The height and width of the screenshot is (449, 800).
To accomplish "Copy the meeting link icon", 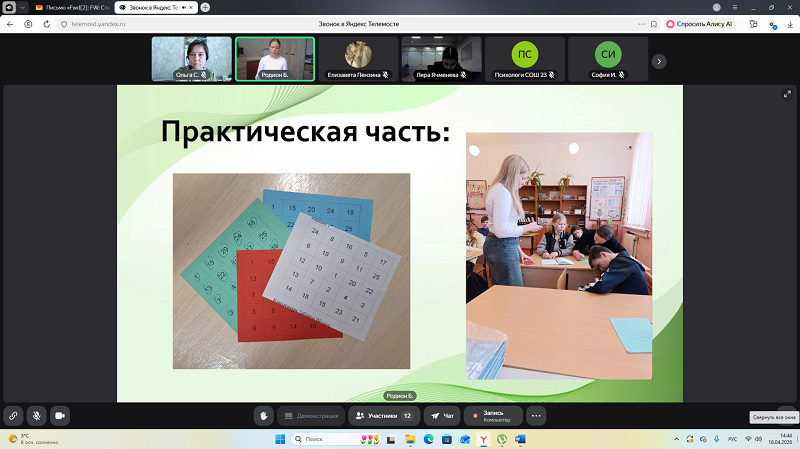I will coord(13,416).
